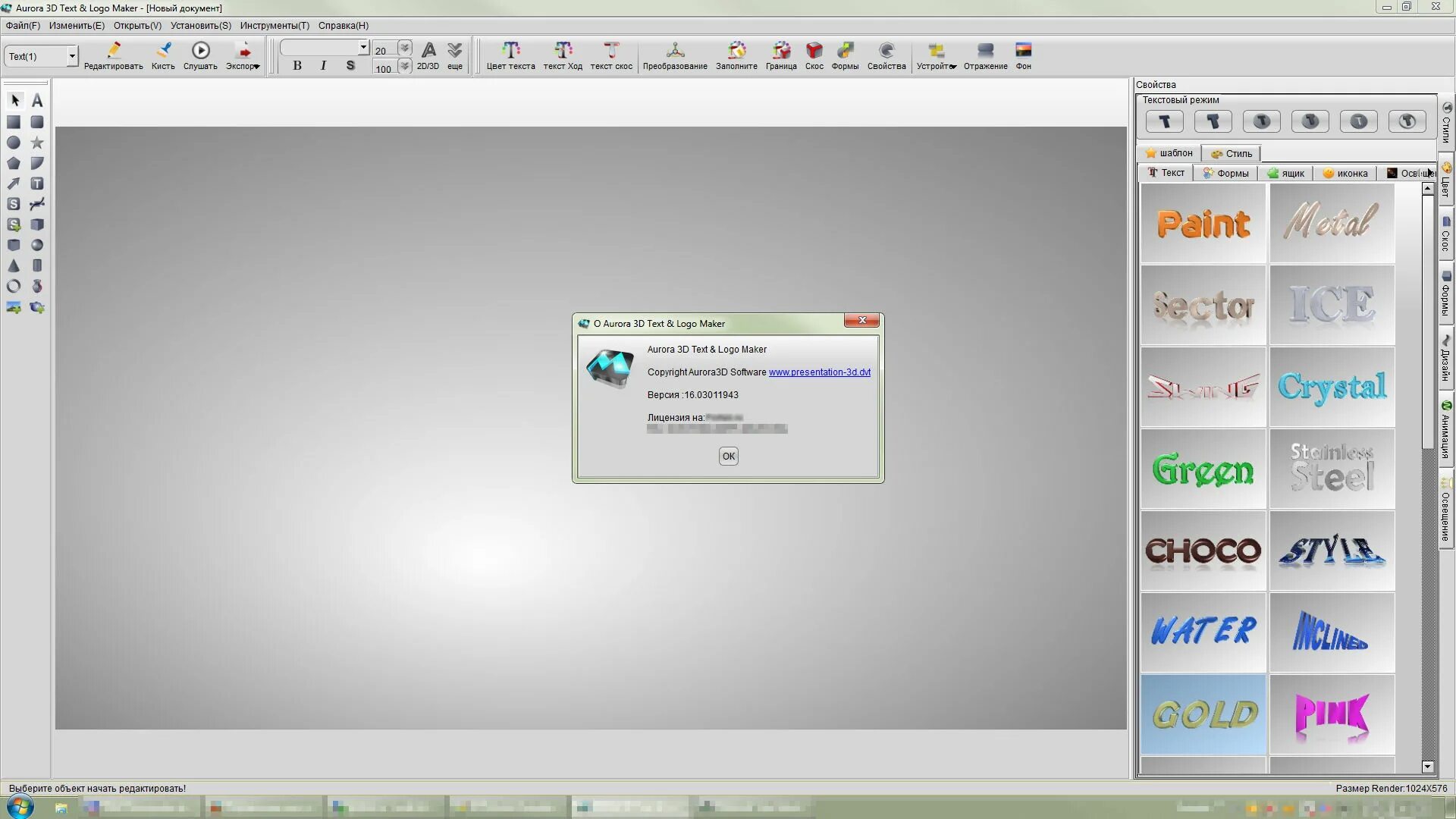Select the text A tool in toolbox
The width and height of the screenshot is (1456, 819).
pos(36,101)
